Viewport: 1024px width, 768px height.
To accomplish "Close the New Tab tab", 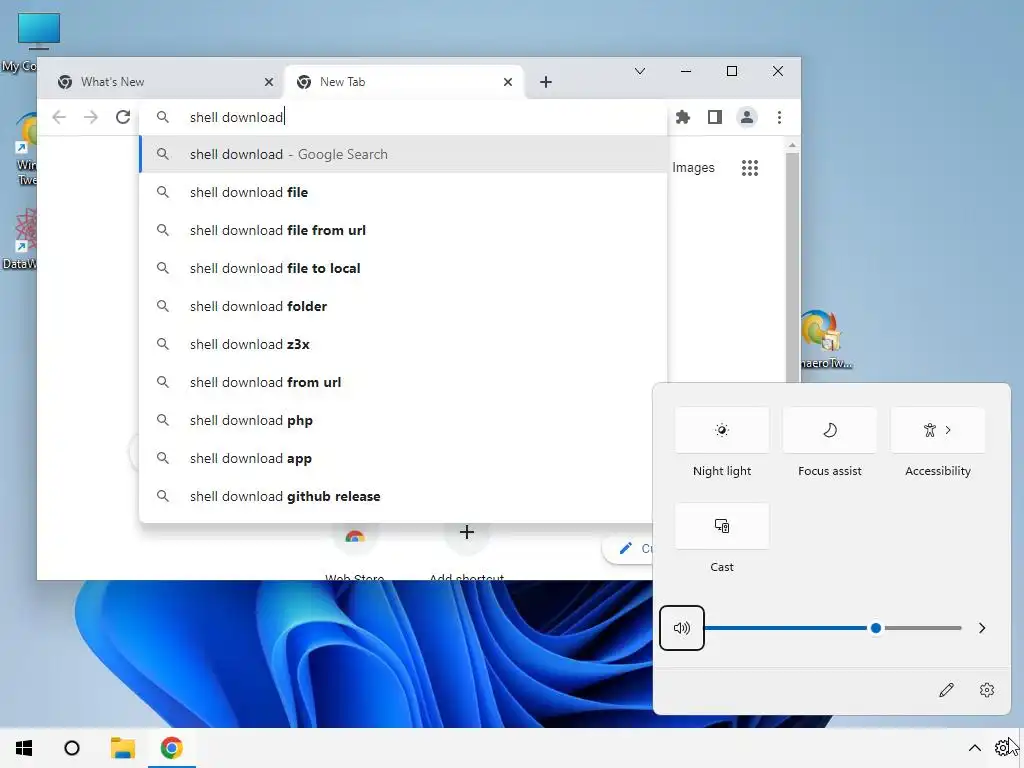I will [x=508, y=82].
